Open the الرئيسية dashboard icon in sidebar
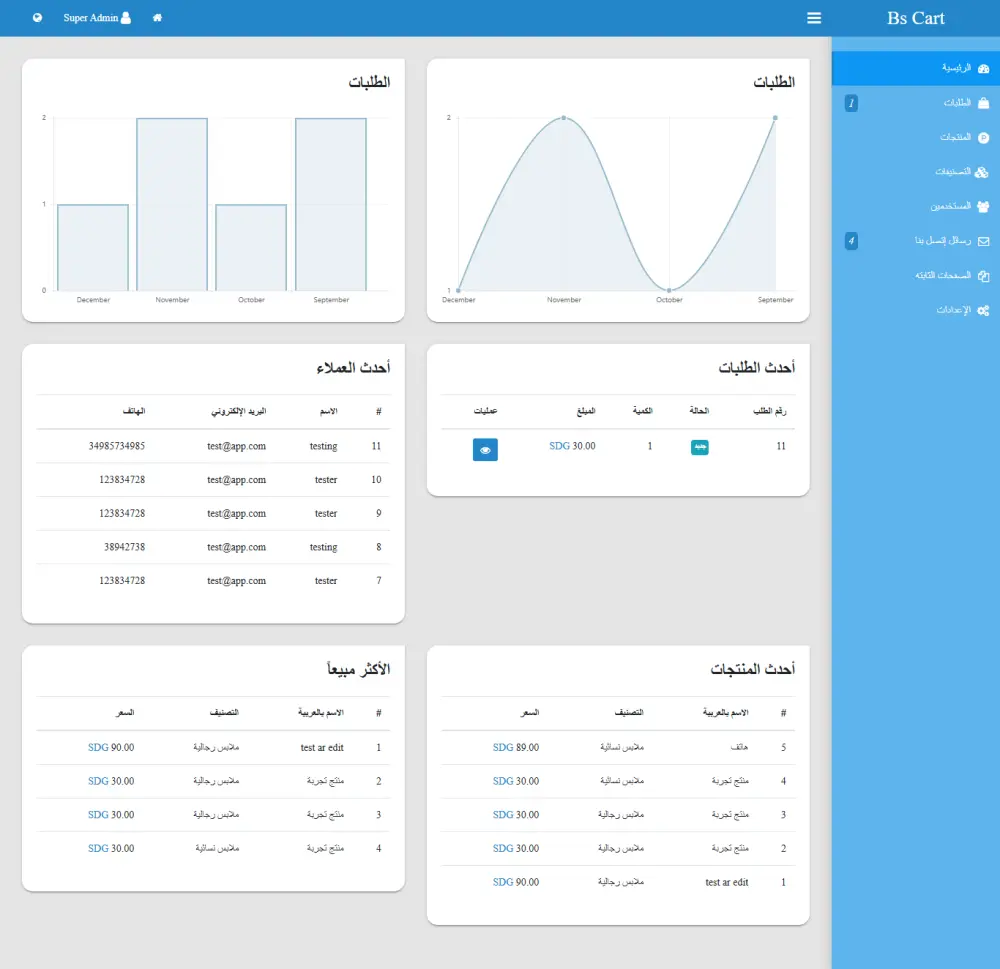The width and height of the screenshot is (1000, 969). click(983, 68)
